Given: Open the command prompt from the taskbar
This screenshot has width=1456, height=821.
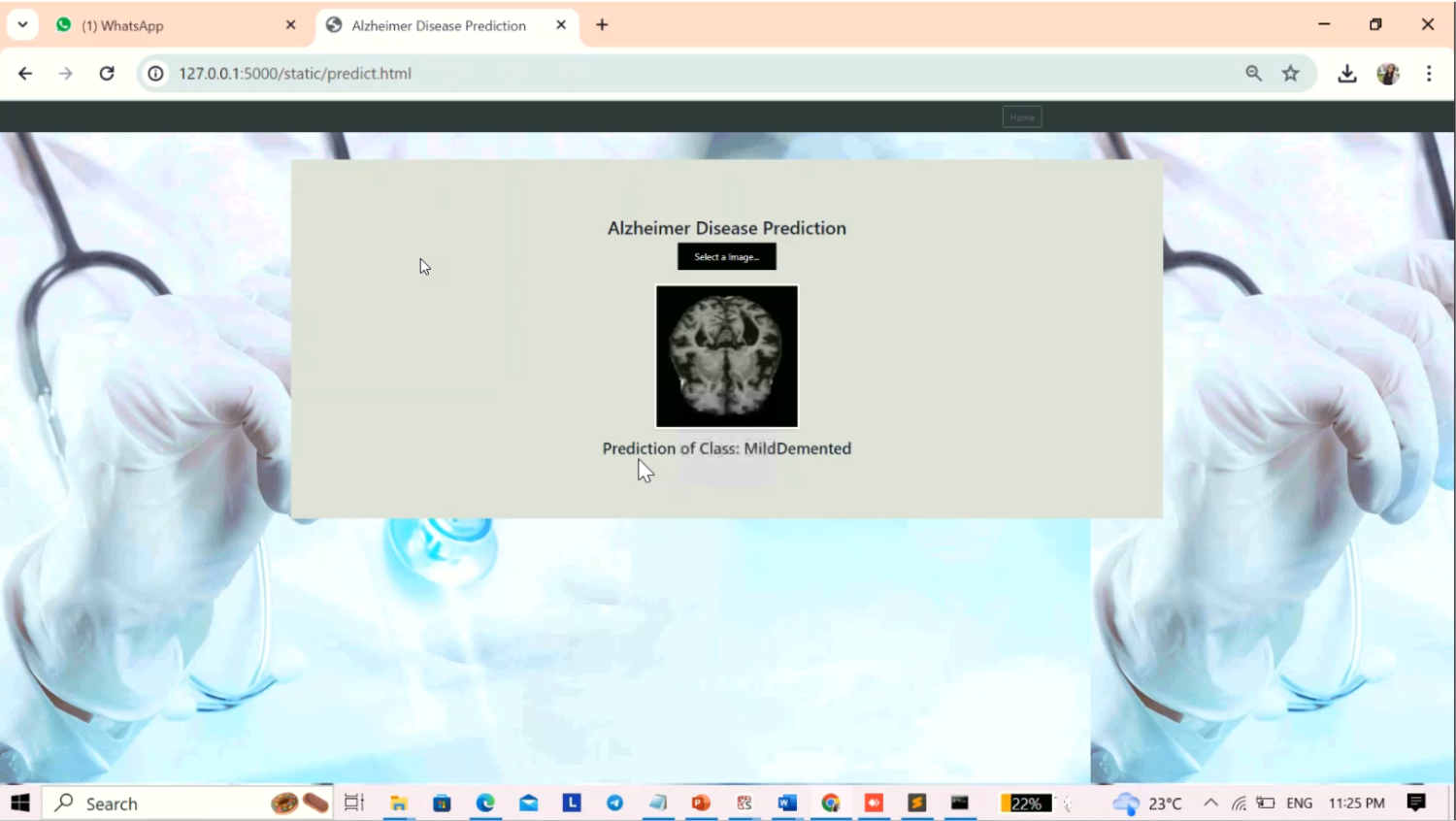Looking at the screenshot, I should 959,803.
